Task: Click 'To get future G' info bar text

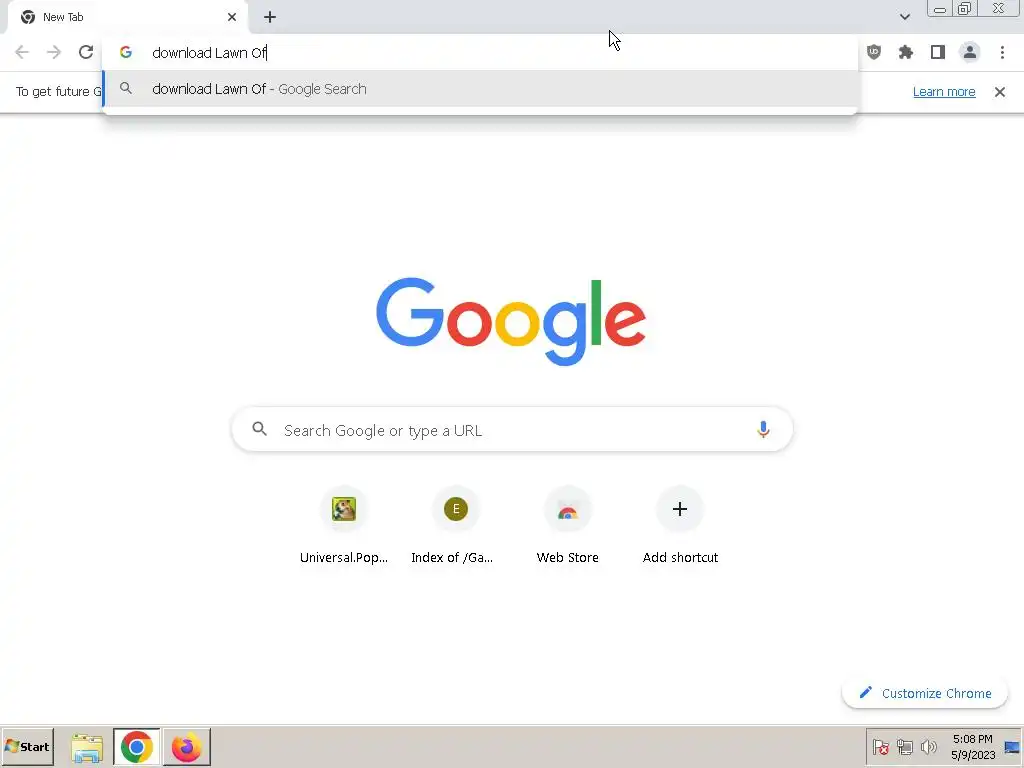Action: pyautogui.click(x=58, y=91)
